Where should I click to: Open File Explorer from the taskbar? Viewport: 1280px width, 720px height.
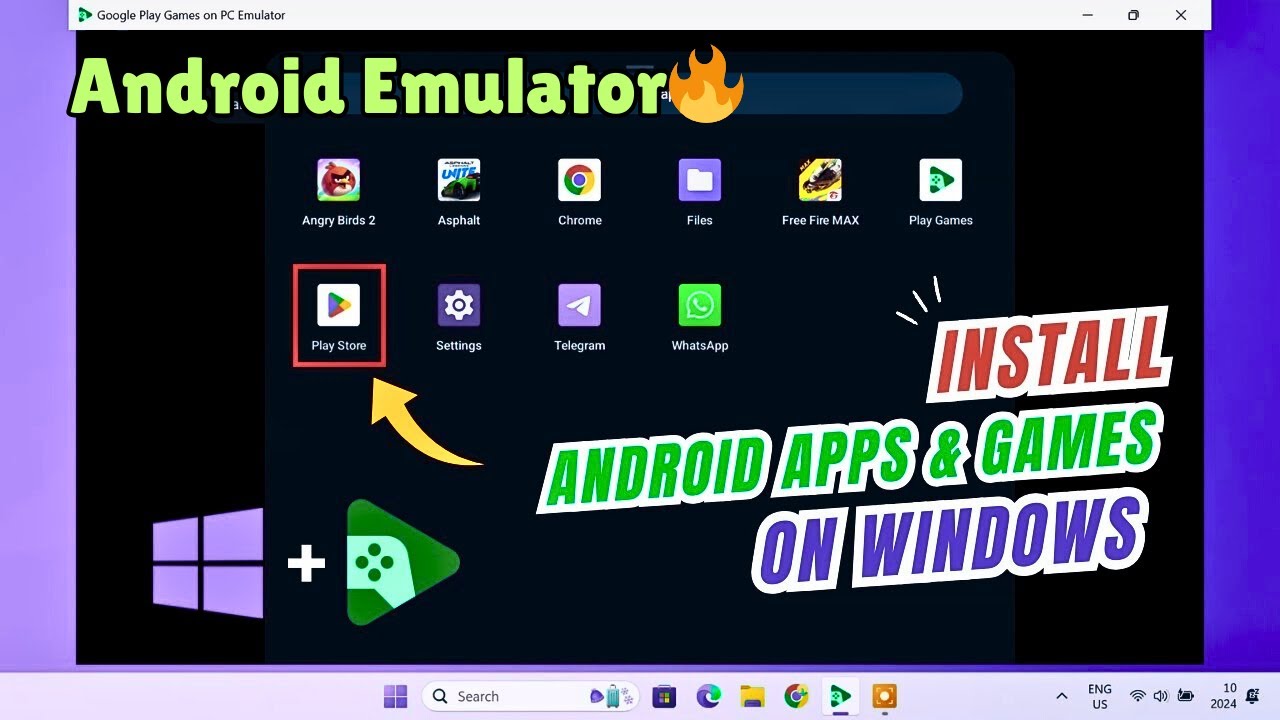752,696
